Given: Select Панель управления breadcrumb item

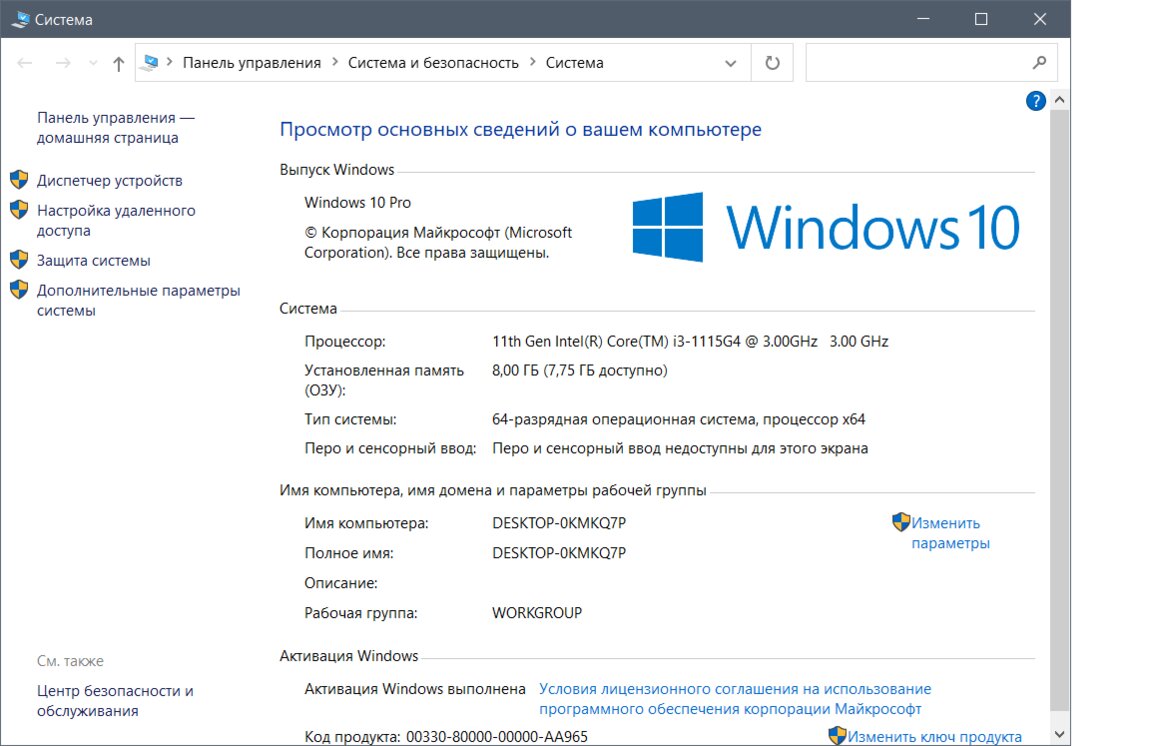Looking at the screenshot, I should pos(251,63).
